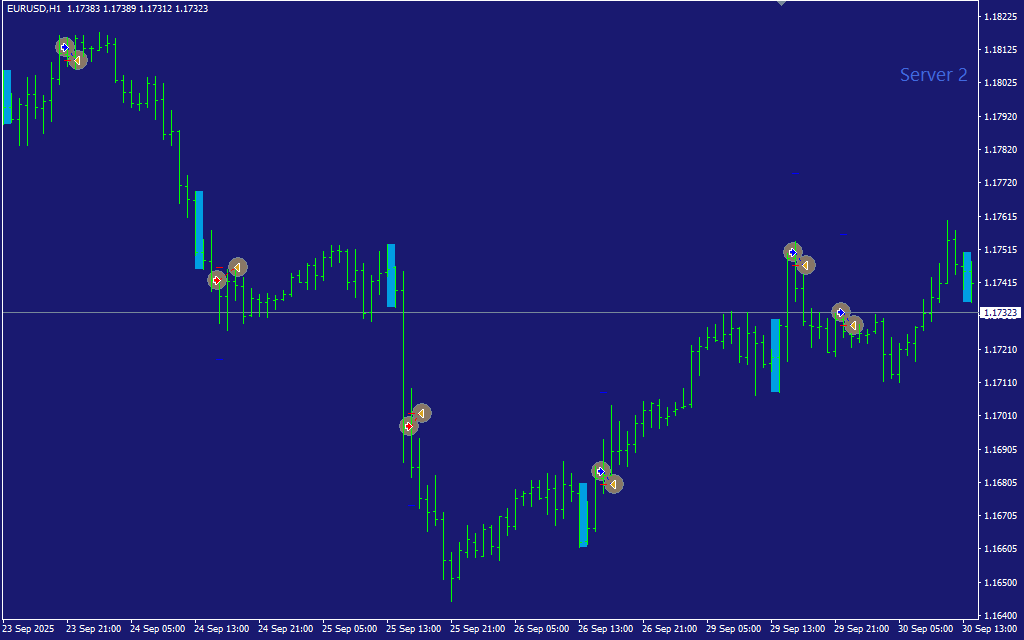
Task: Click the blue signal badge near the 29 Sep high
Action: pyautogui.click(x=792, y=252)
